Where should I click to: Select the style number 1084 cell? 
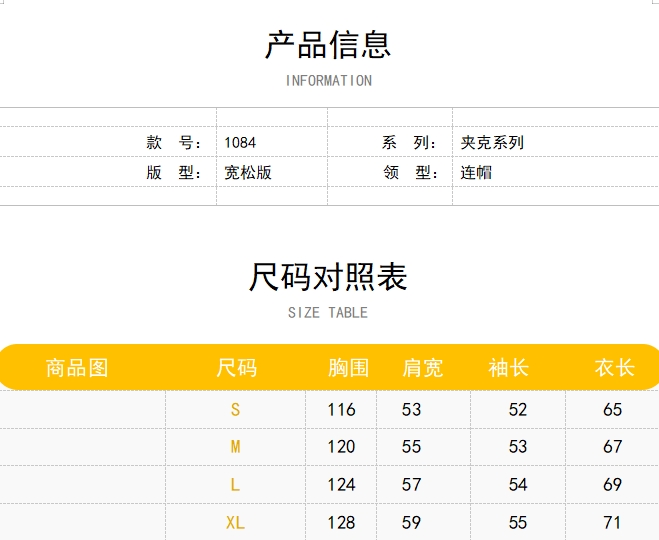pyautogui.click(x=240, y=143)
